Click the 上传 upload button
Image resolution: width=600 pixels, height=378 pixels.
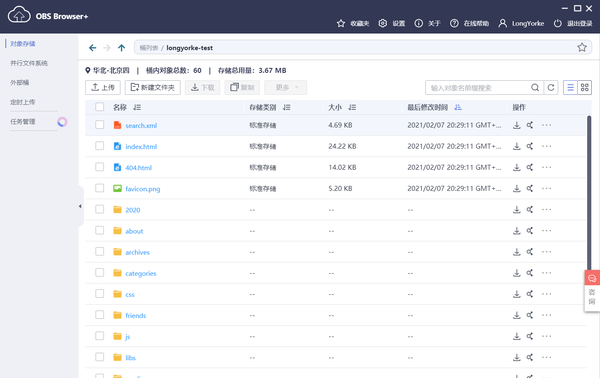(x=103, y=88)
